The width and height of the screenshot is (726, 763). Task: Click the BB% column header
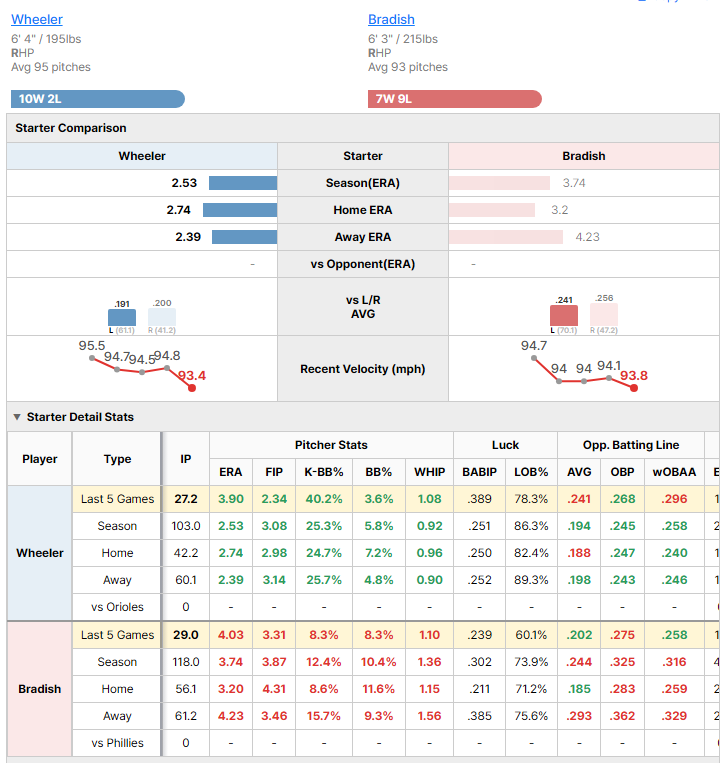tap(379, 472)
